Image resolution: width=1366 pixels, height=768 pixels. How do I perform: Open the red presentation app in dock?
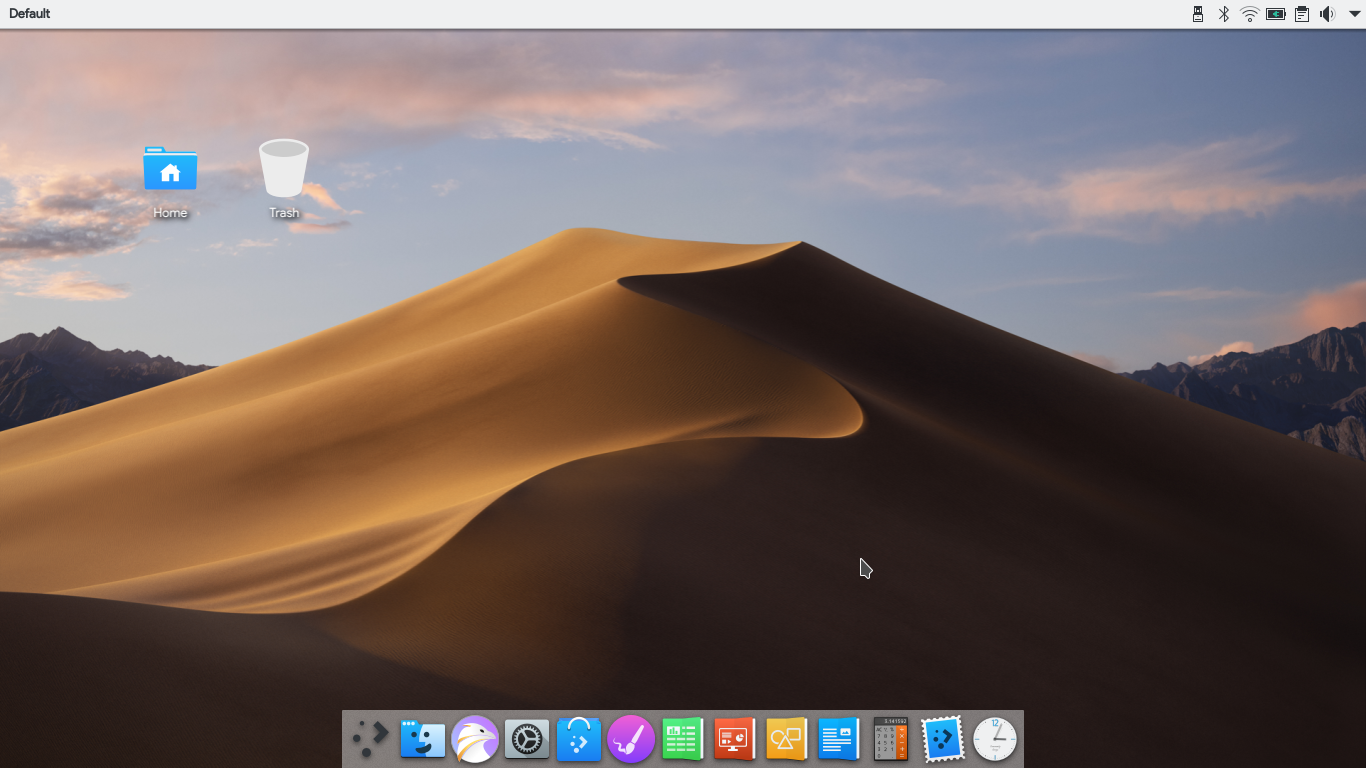(735, 740)
